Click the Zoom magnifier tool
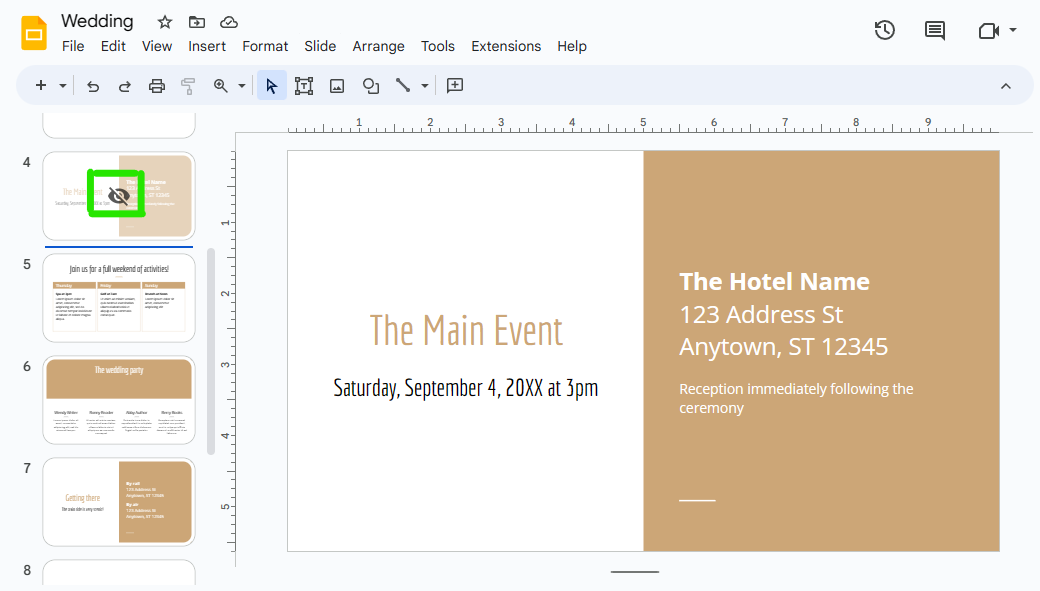 (220, 86)
